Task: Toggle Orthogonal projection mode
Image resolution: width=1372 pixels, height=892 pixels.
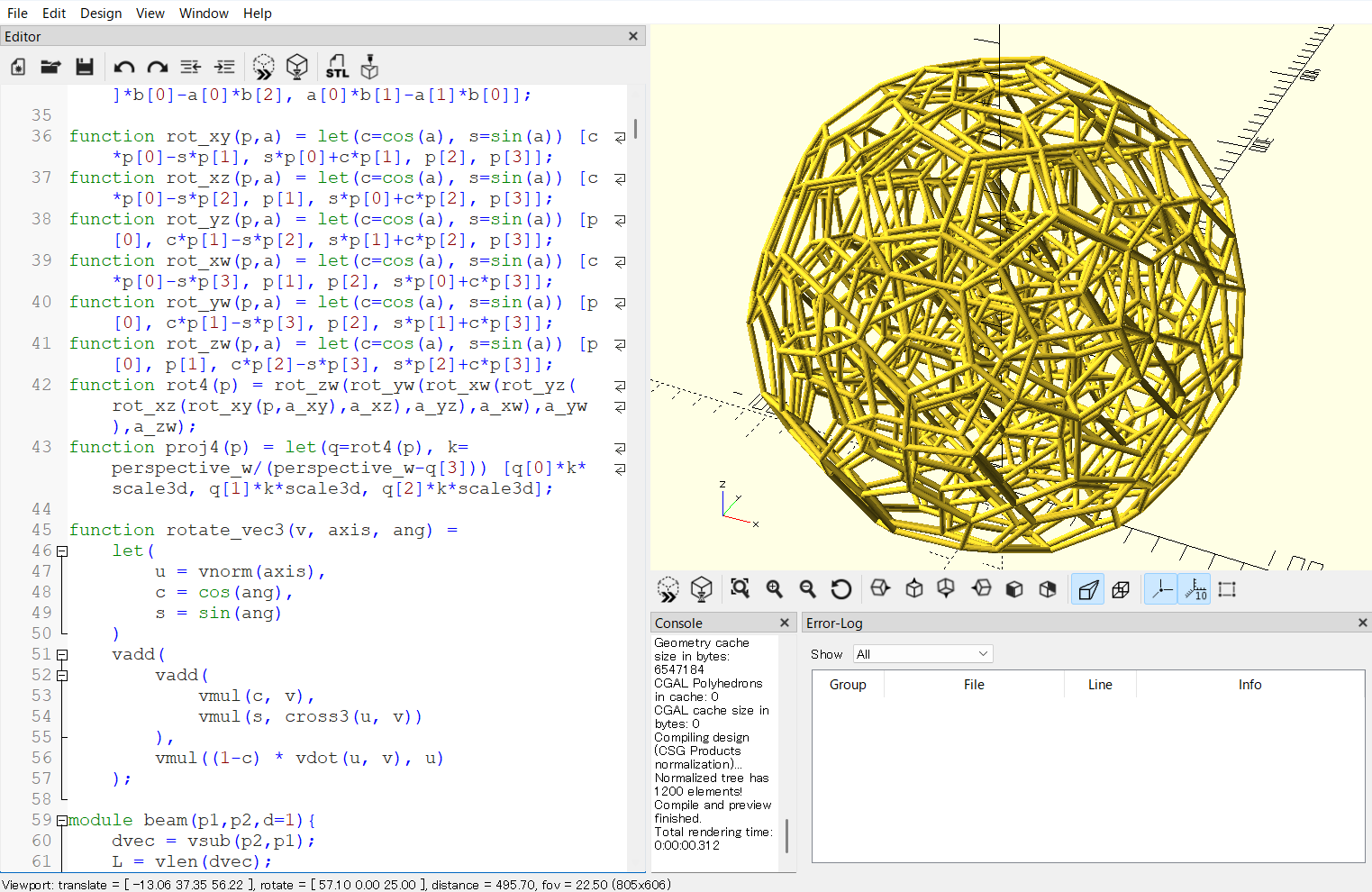Action: (x=1122, y=589)
